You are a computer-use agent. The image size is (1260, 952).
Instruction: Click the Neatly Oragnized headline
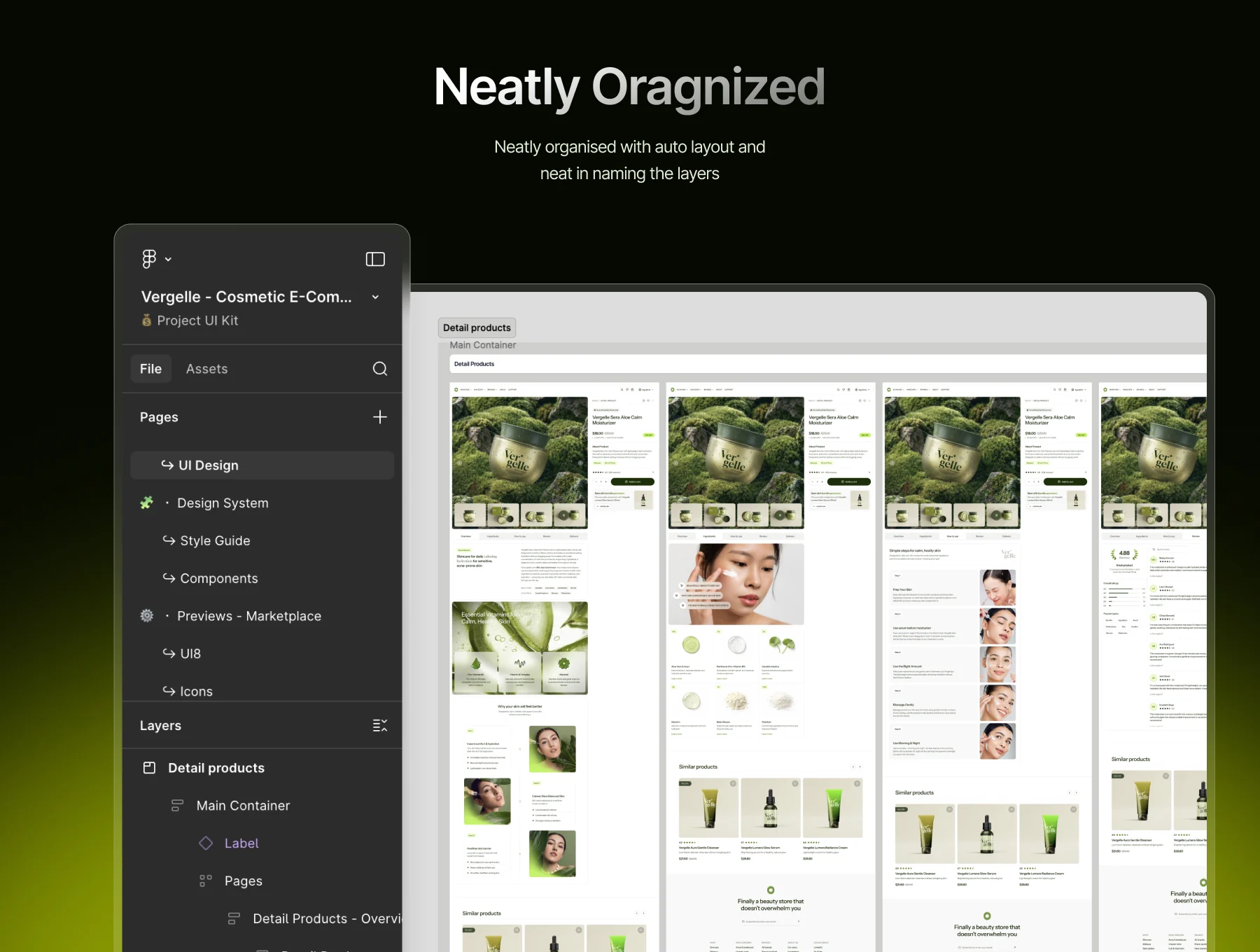(x=629, y=87)
